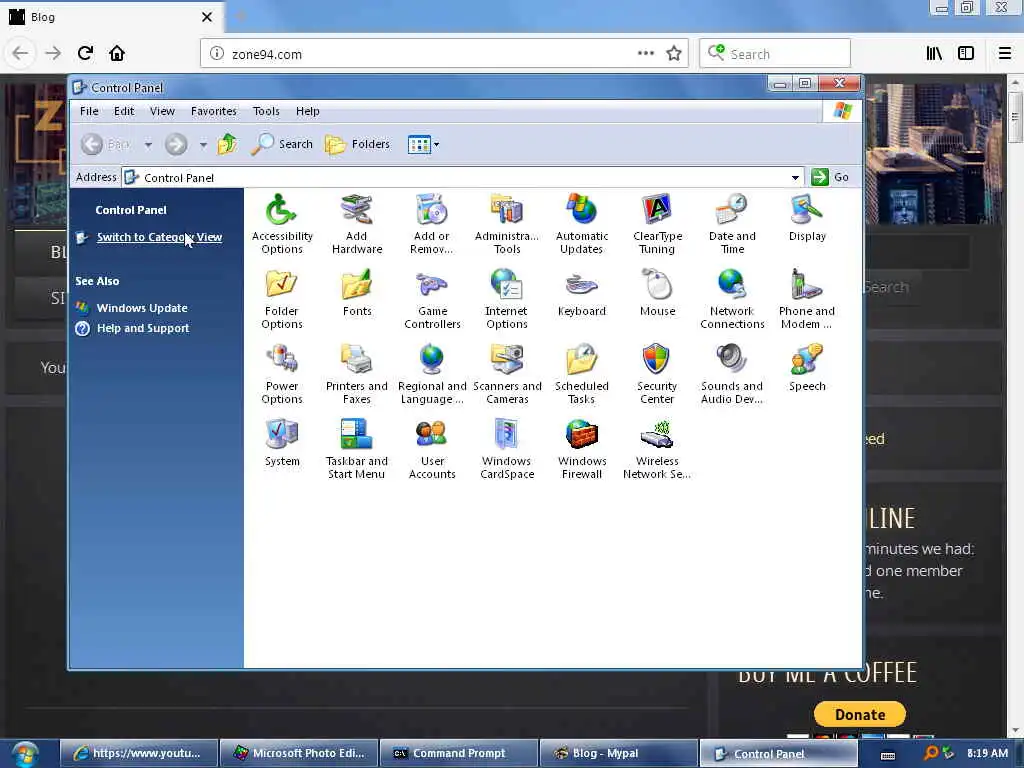The image size is (1024, 768).
Task: Open Speech properties
Action: (x=807, y=368)
